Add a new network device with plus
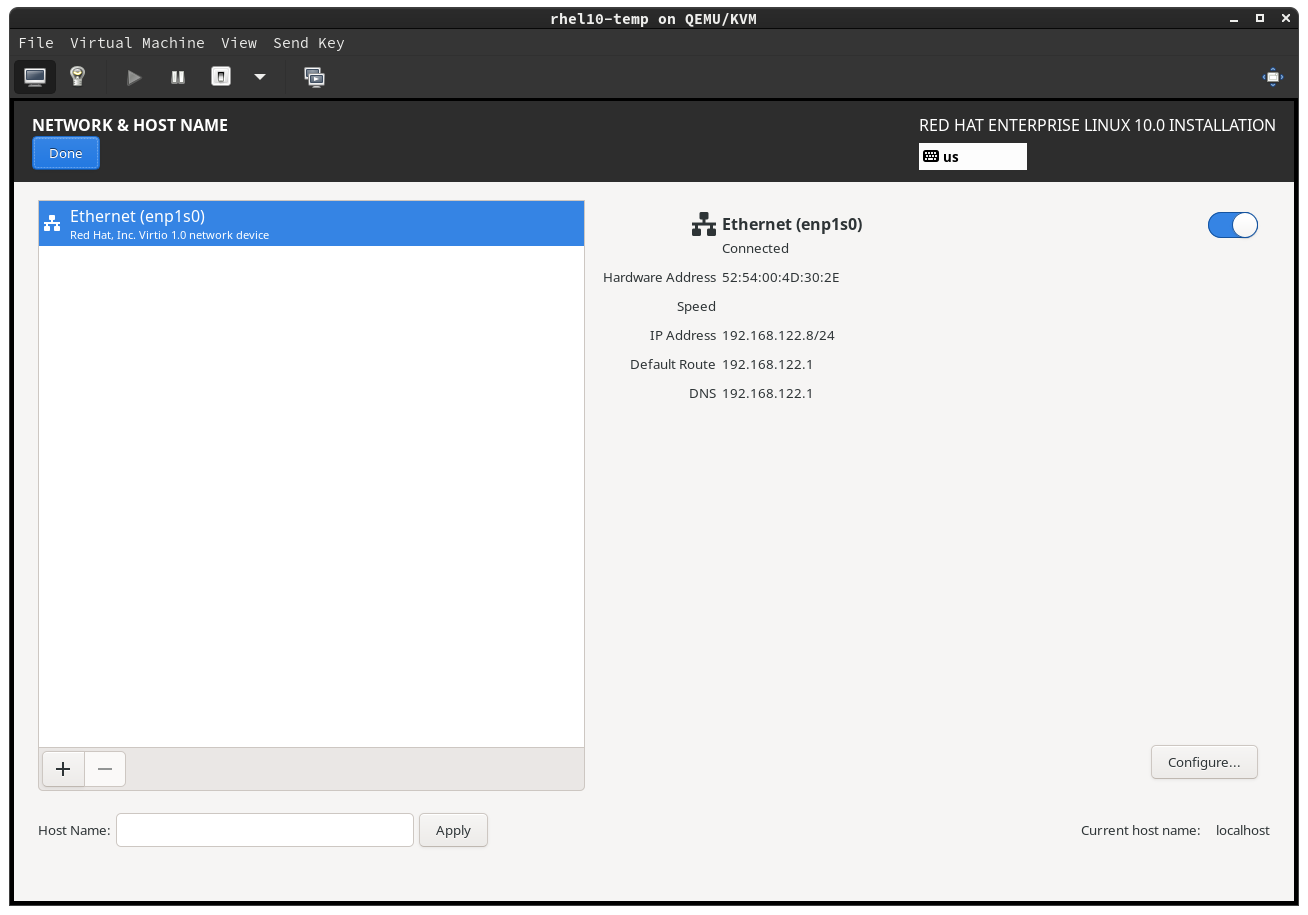The image size is (1308, 915). (63, 769)
